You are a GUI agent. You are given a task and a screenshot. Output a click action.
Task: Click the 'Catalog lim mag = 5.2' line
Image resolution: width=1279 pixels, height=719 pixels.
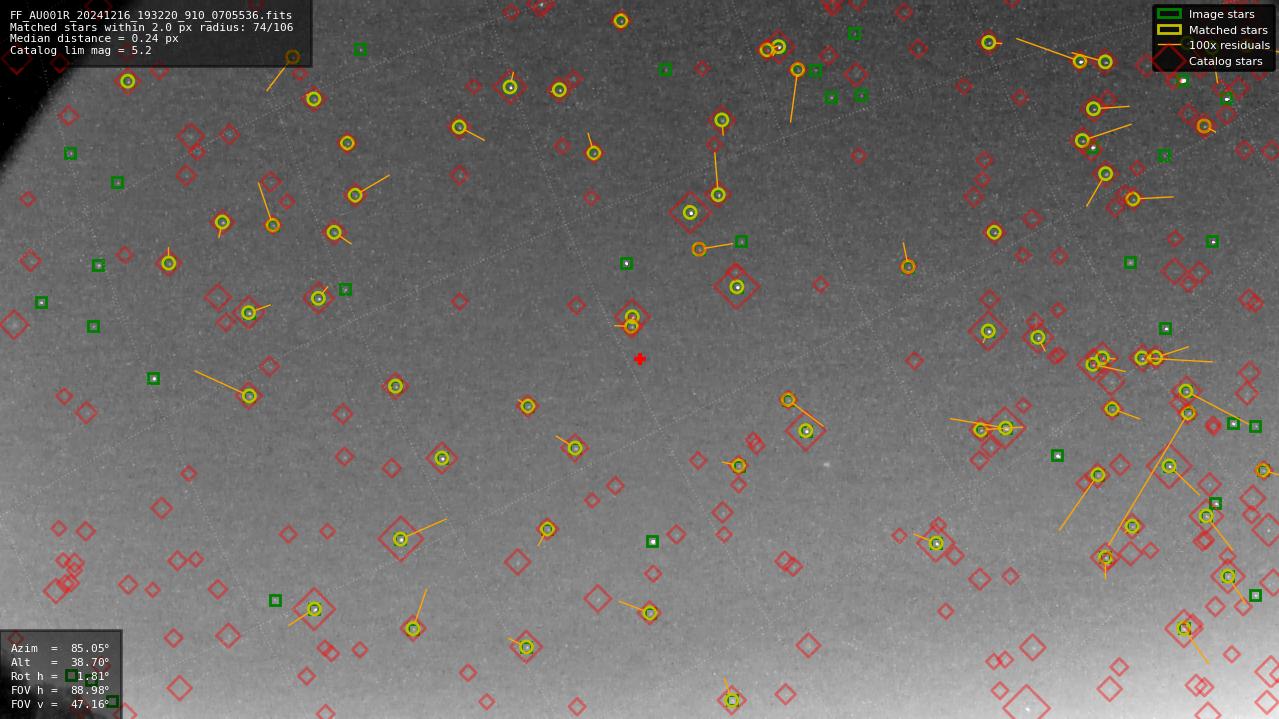pyautogui.click(x=81, y=50)
